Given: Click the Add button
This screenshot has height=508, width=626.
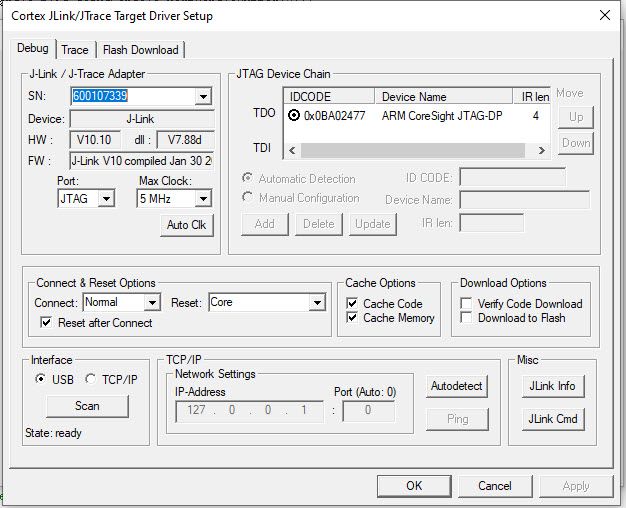Looking at the screenshot, I should coord(265,224).
